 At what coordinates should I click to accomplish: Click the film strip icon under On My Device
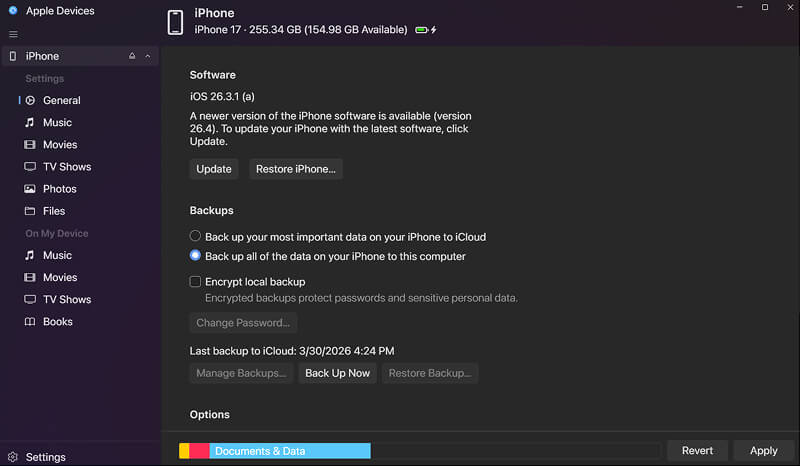pos(30,277)
